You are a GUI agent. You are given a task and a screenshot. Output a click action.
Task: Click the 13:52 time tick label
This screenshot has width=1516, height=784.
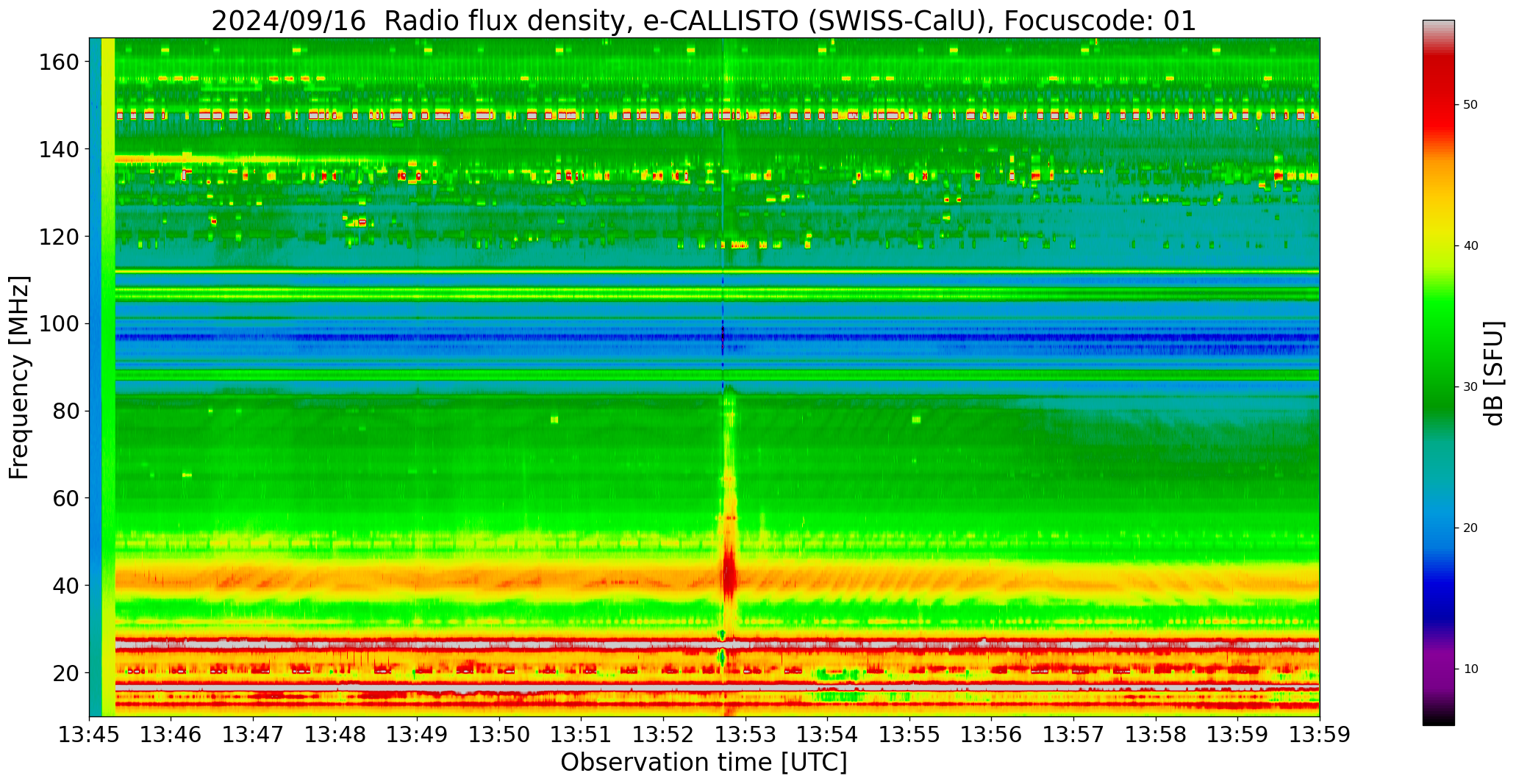click(663, 736)
